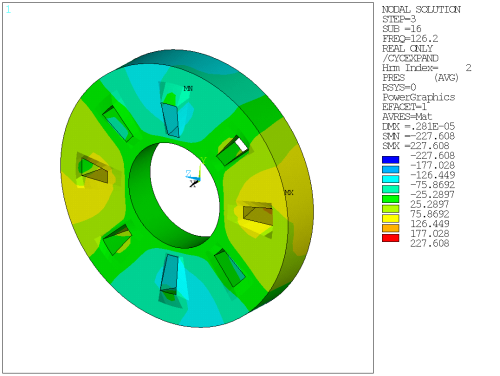
Task: Click the 'Hrm Index=' text
Action: (410, 68)
